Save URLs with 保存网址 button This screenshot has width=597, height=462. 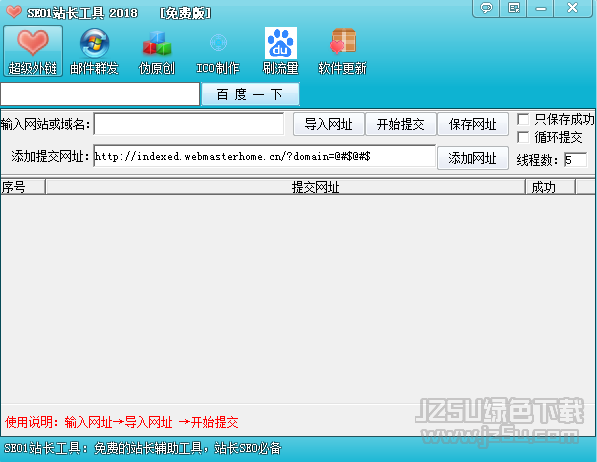tap(473, 124)
